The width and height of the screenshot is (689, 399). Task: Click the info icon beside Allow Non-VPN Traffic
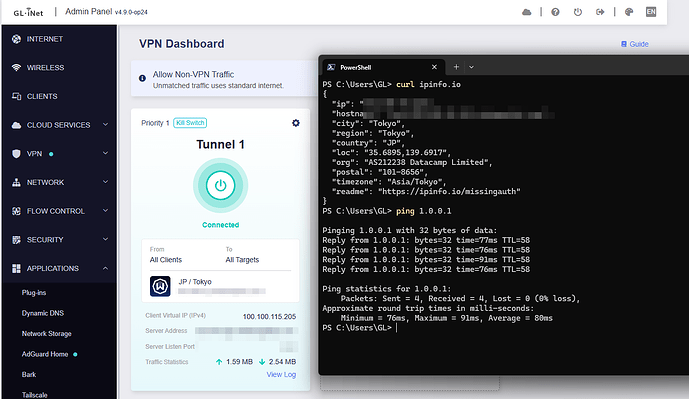pos(142,78)
